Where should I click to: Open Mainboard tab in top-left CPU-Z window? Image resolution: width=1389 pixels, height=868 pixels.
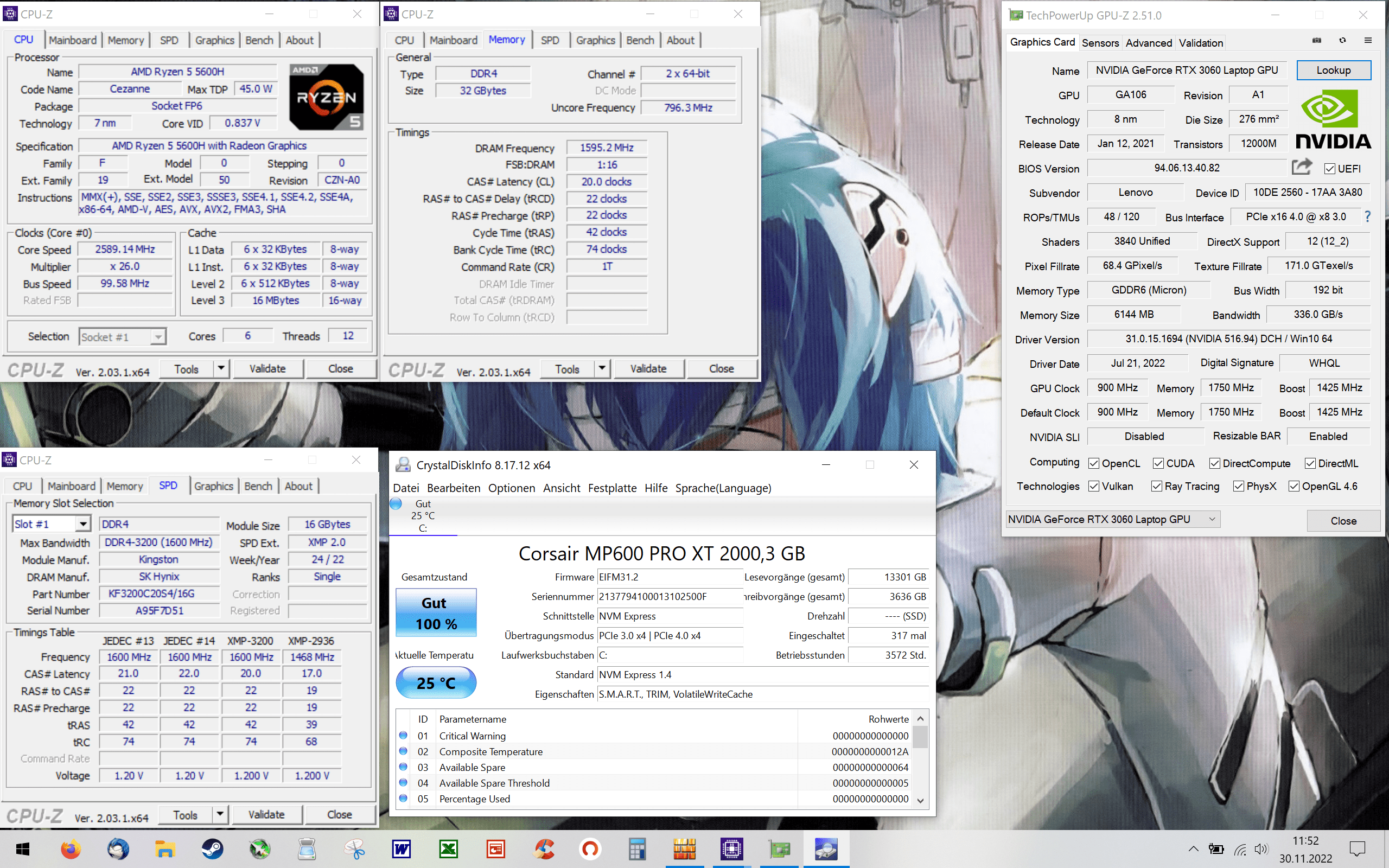point(73,40)
